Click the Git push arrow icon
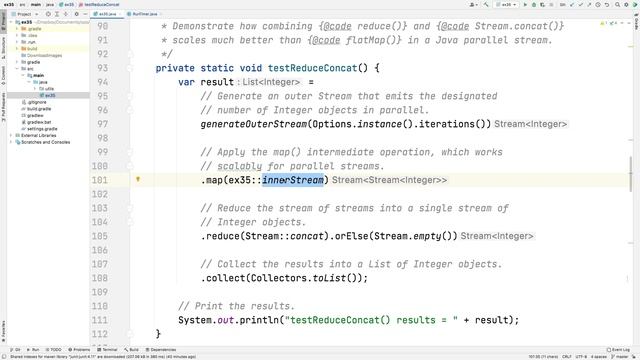Screen dimensions: 640x360 click(589, 4)
